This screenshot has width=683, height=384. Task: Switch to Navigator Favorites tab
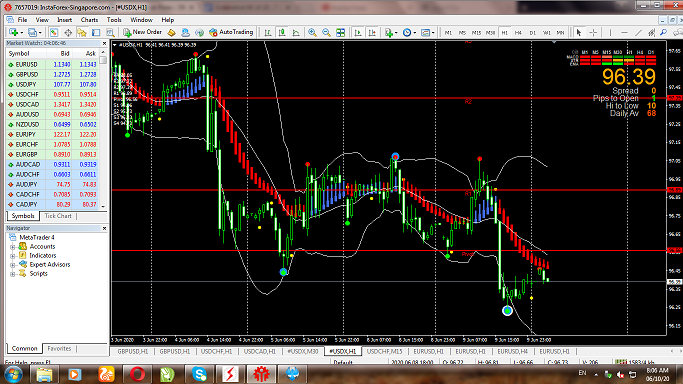[x=59, y=348]
